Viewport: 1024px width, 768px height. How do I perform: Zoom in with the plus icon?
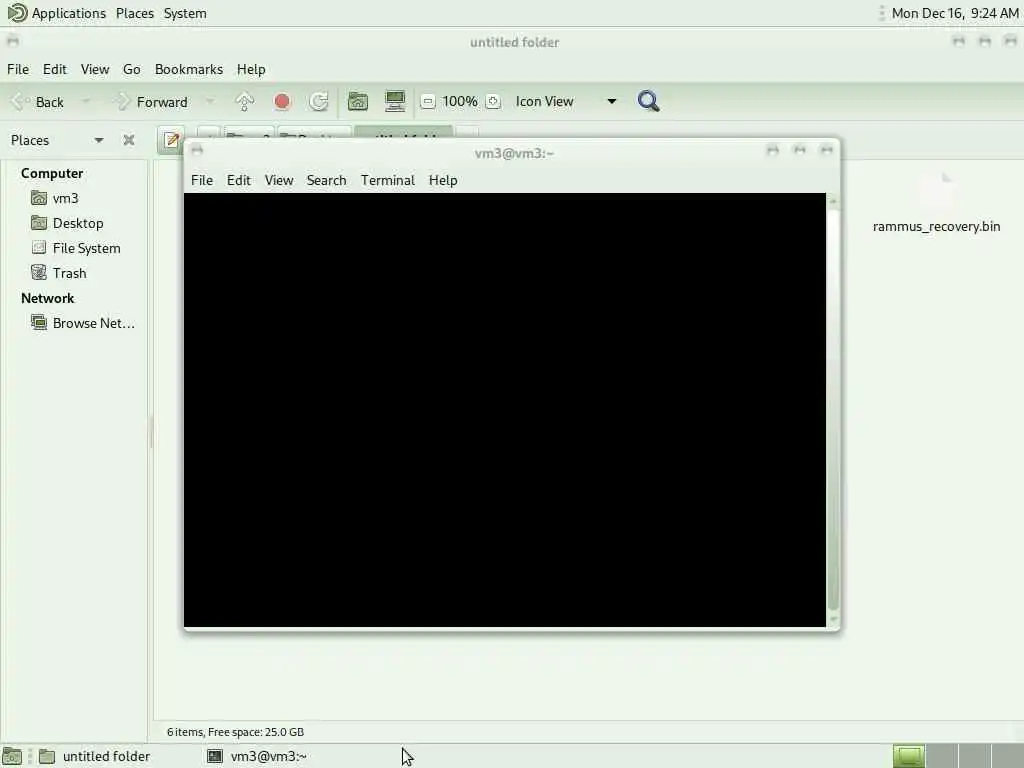[494, 102]
